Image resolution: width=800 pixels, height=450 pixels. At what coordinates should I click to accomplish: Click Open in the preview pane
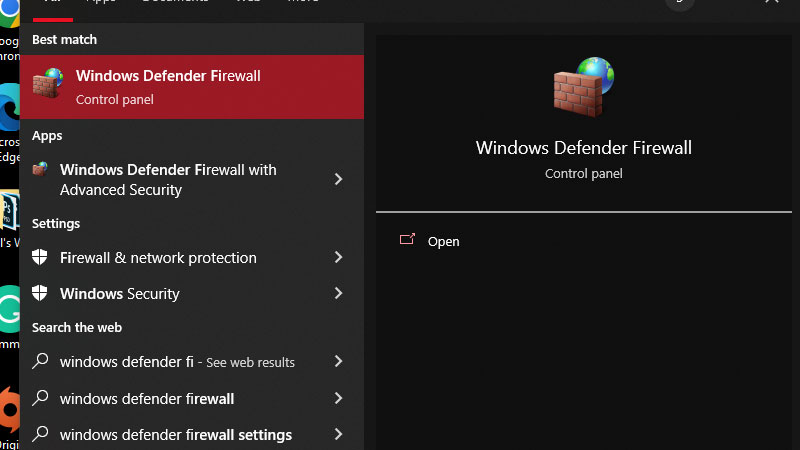coord(443,241)
